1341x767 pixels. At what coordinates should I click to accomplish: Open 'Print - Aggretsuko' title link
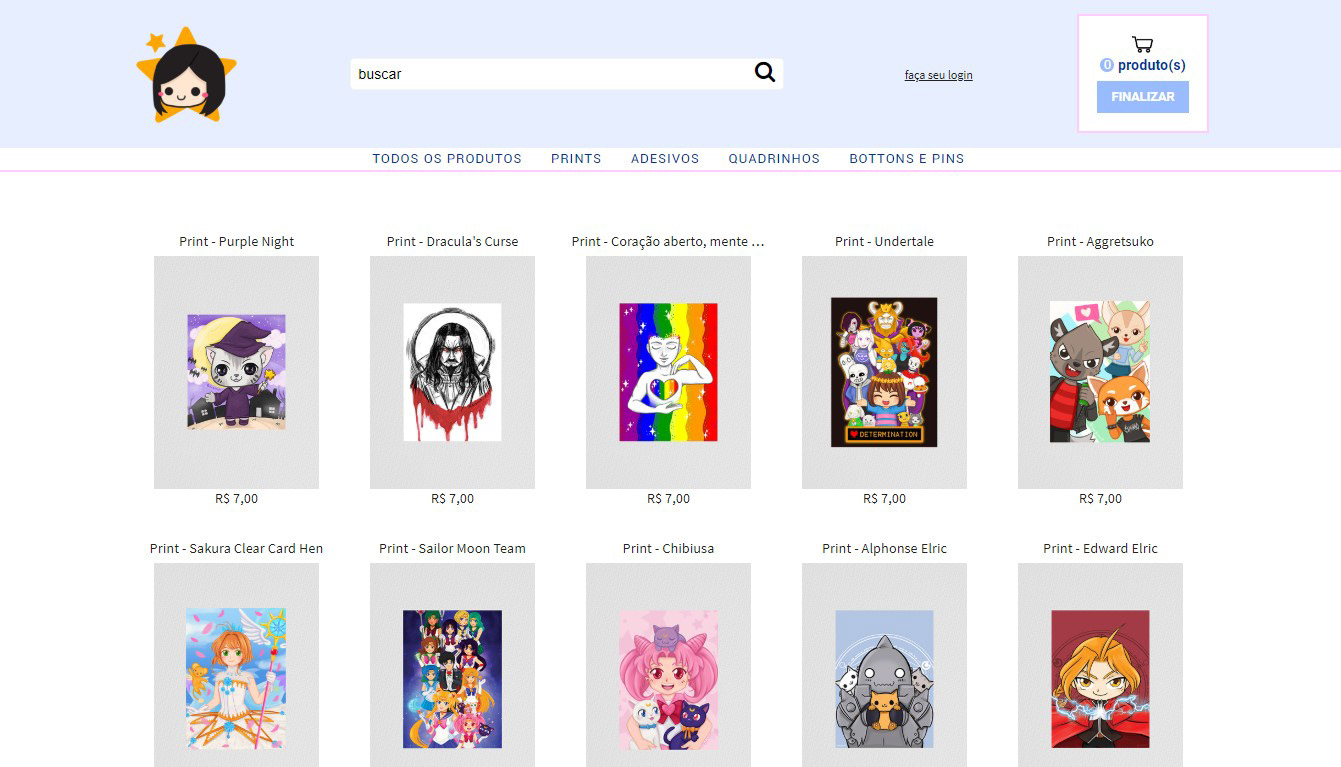[1100, 241]
